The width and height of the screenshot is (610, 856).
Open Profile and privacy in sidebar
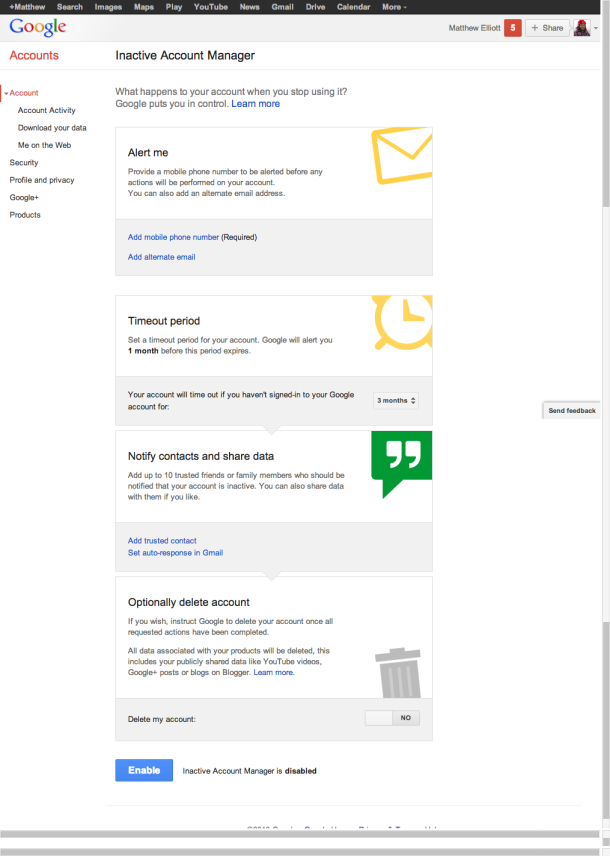click(x=42, y=180)
